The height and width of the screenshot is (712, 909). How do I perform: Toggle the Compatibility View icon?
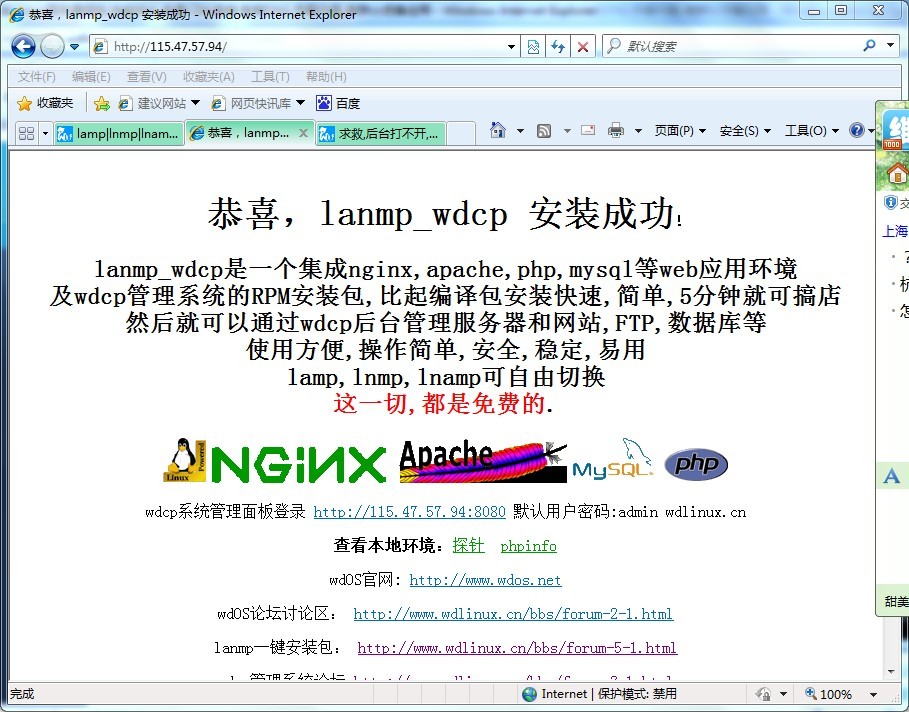(x=533, y=46)
